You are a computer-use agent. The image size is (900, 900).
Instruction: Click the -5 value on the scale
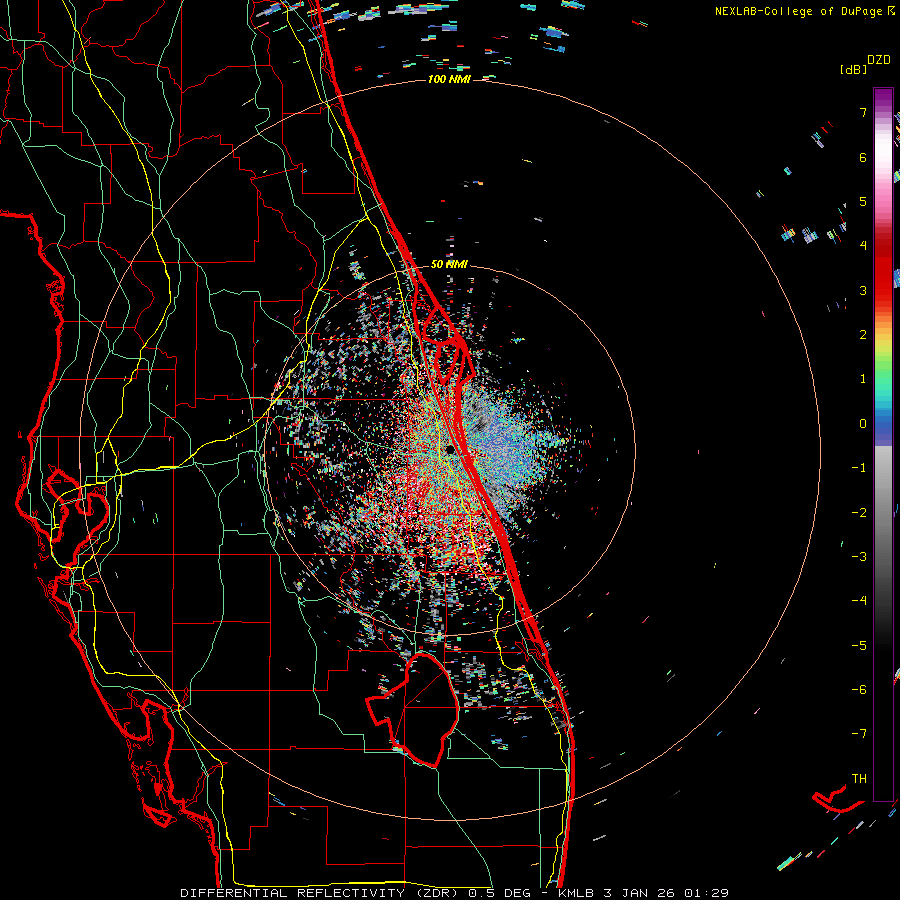pyautogui.click(x=859, y=646)
